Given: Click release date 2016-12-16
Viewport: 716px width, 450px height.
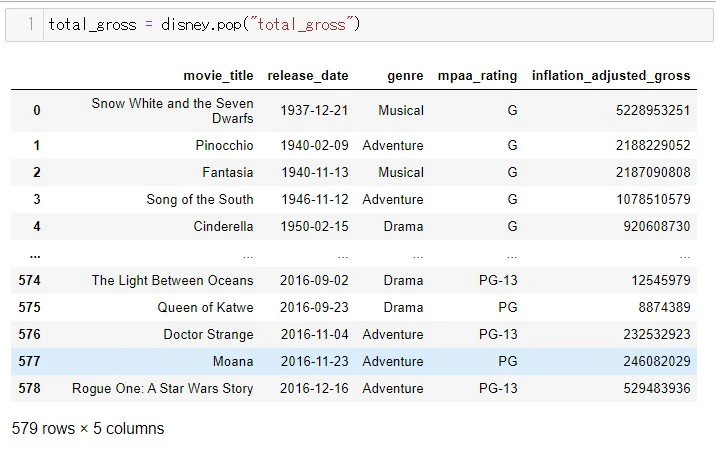Looking at the screenshot, I should click(314, 388).
